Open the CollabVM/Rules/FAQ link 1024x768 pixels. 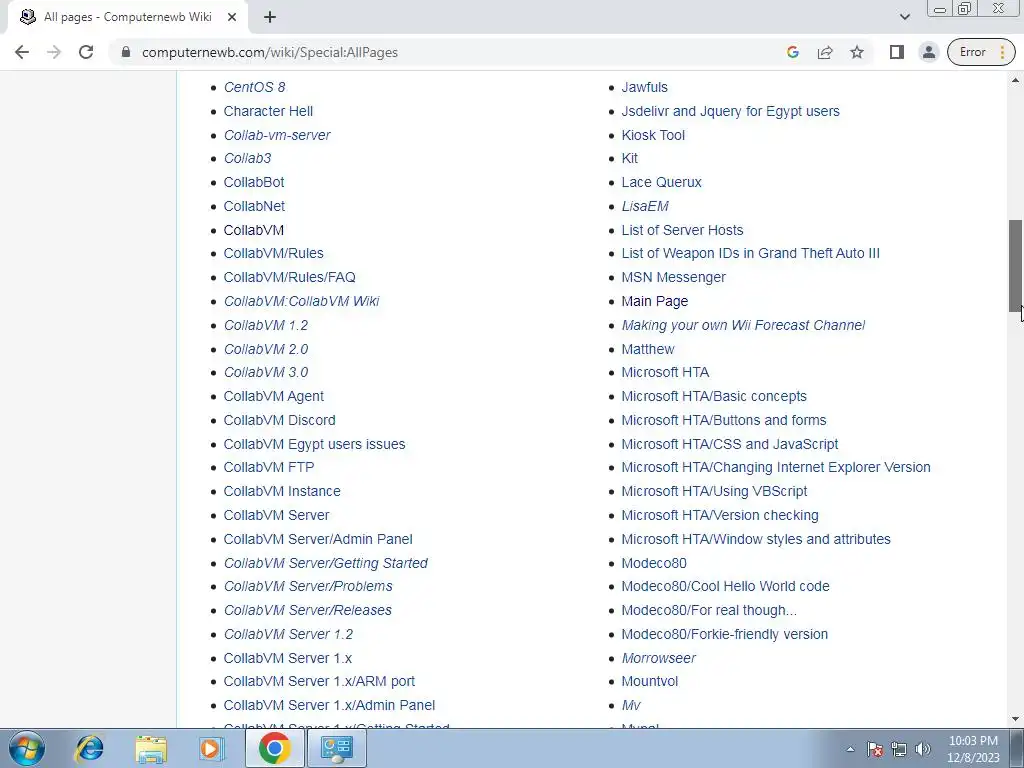click(x=289, y=277)
